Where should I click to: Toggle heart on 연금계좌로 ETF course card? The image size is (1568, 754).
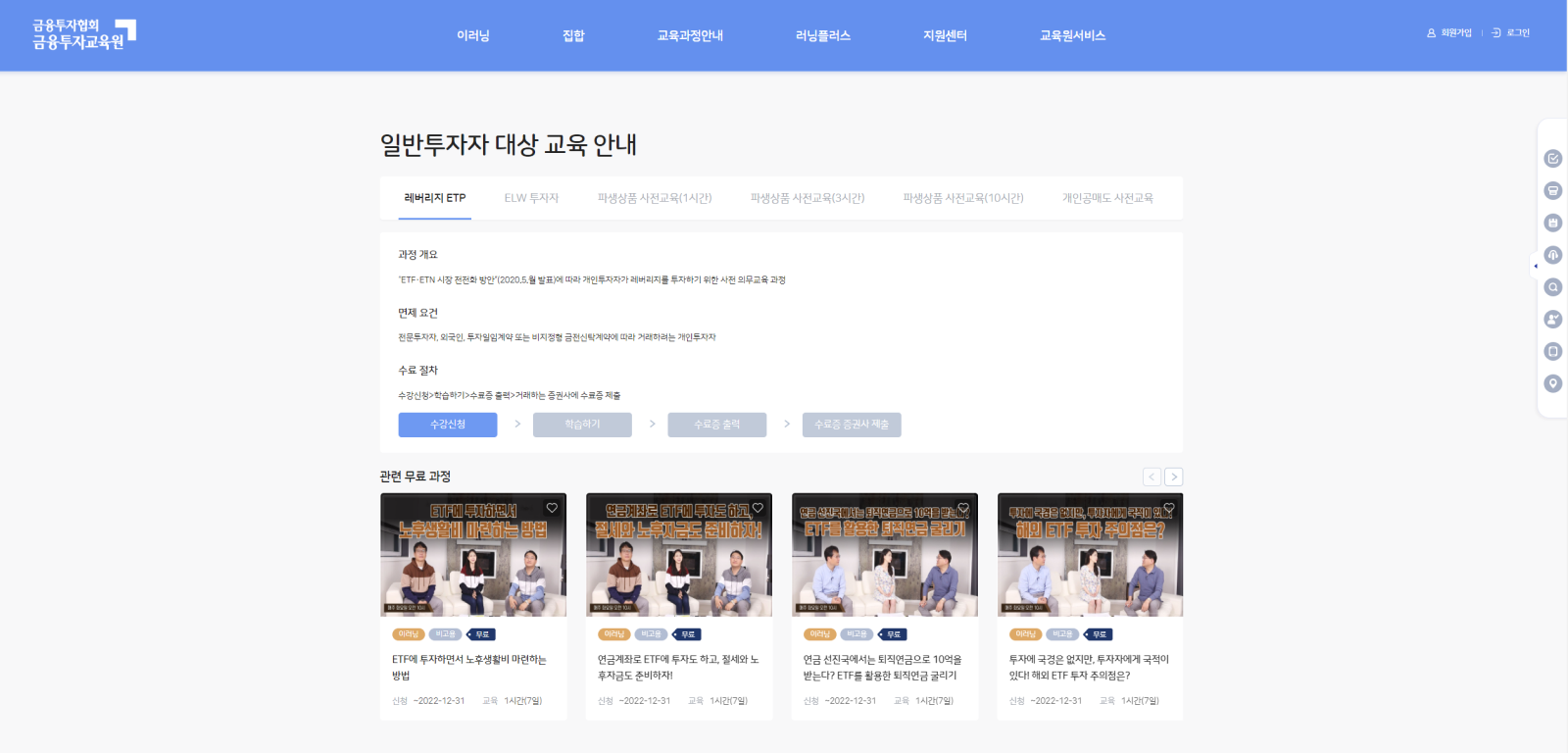pos(758,508)
